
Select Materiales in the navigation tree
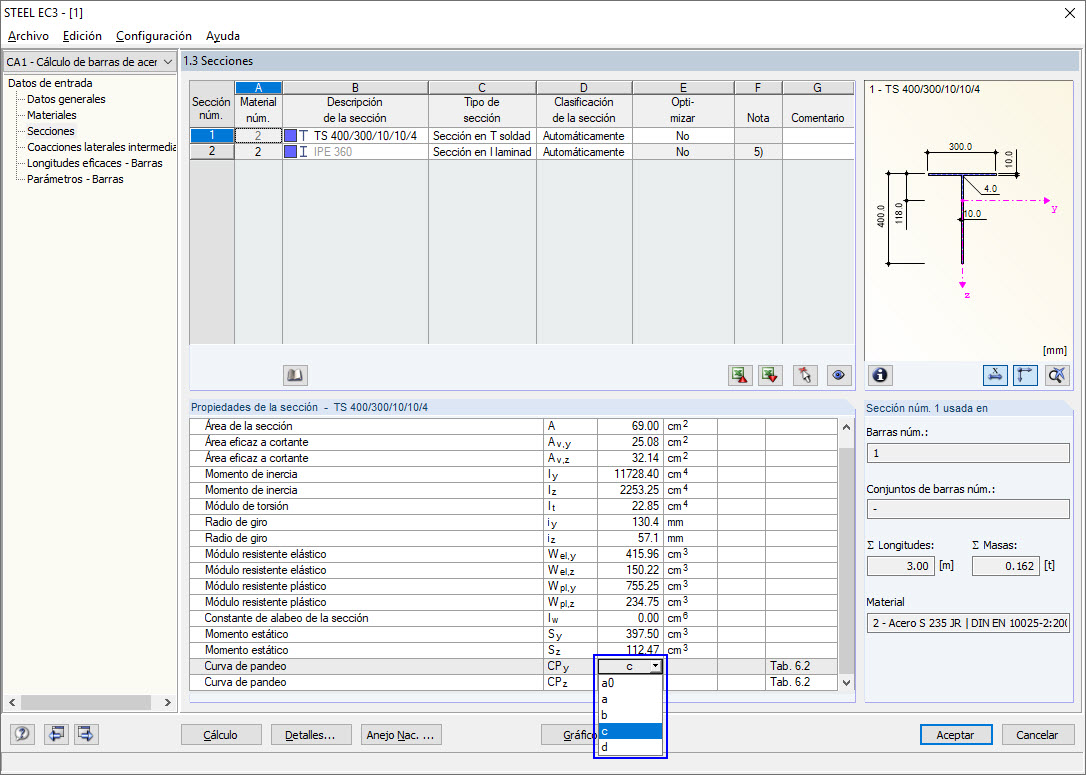click(52, 115)
